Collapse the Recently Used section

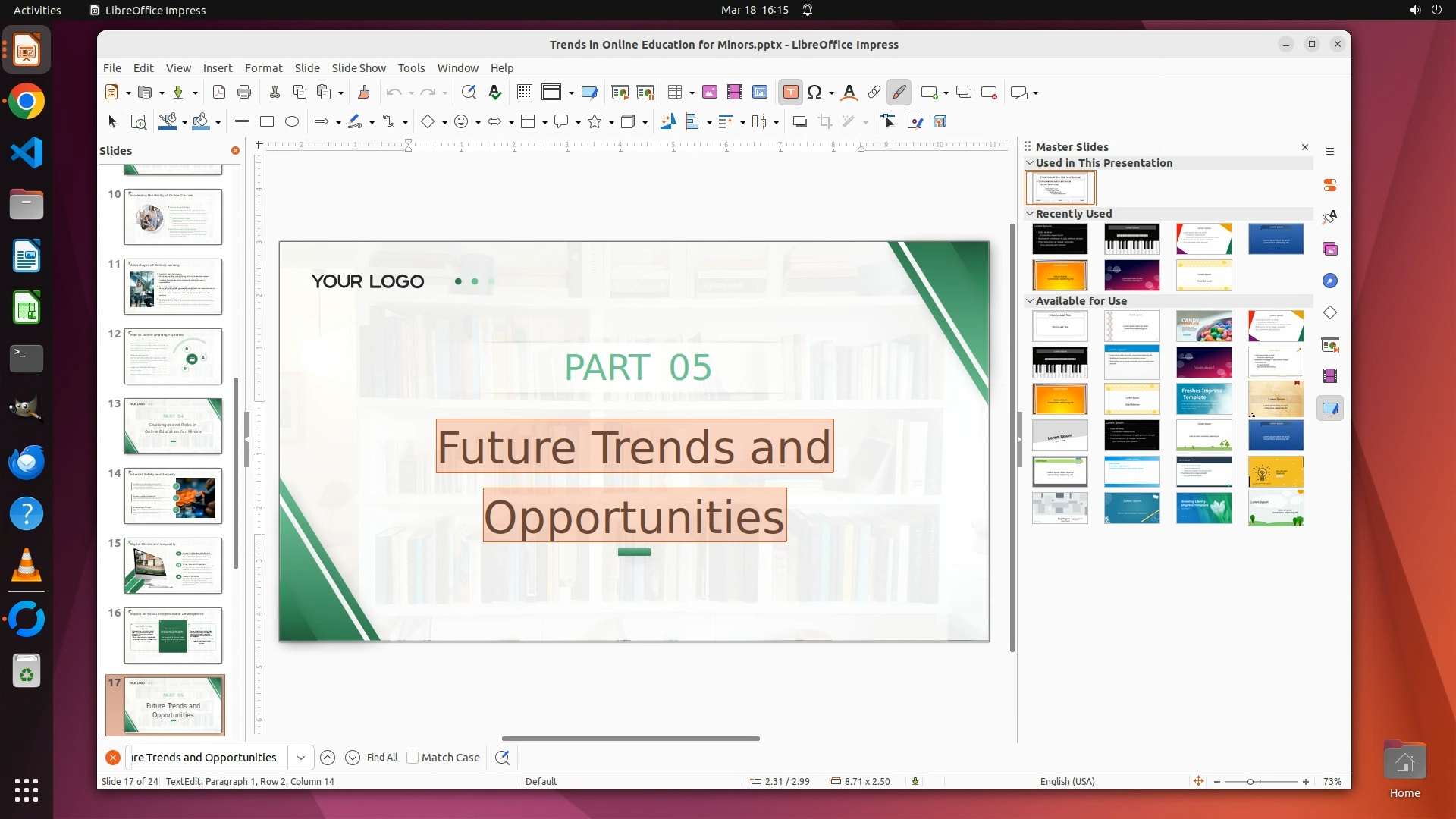tap(1030, 214)
